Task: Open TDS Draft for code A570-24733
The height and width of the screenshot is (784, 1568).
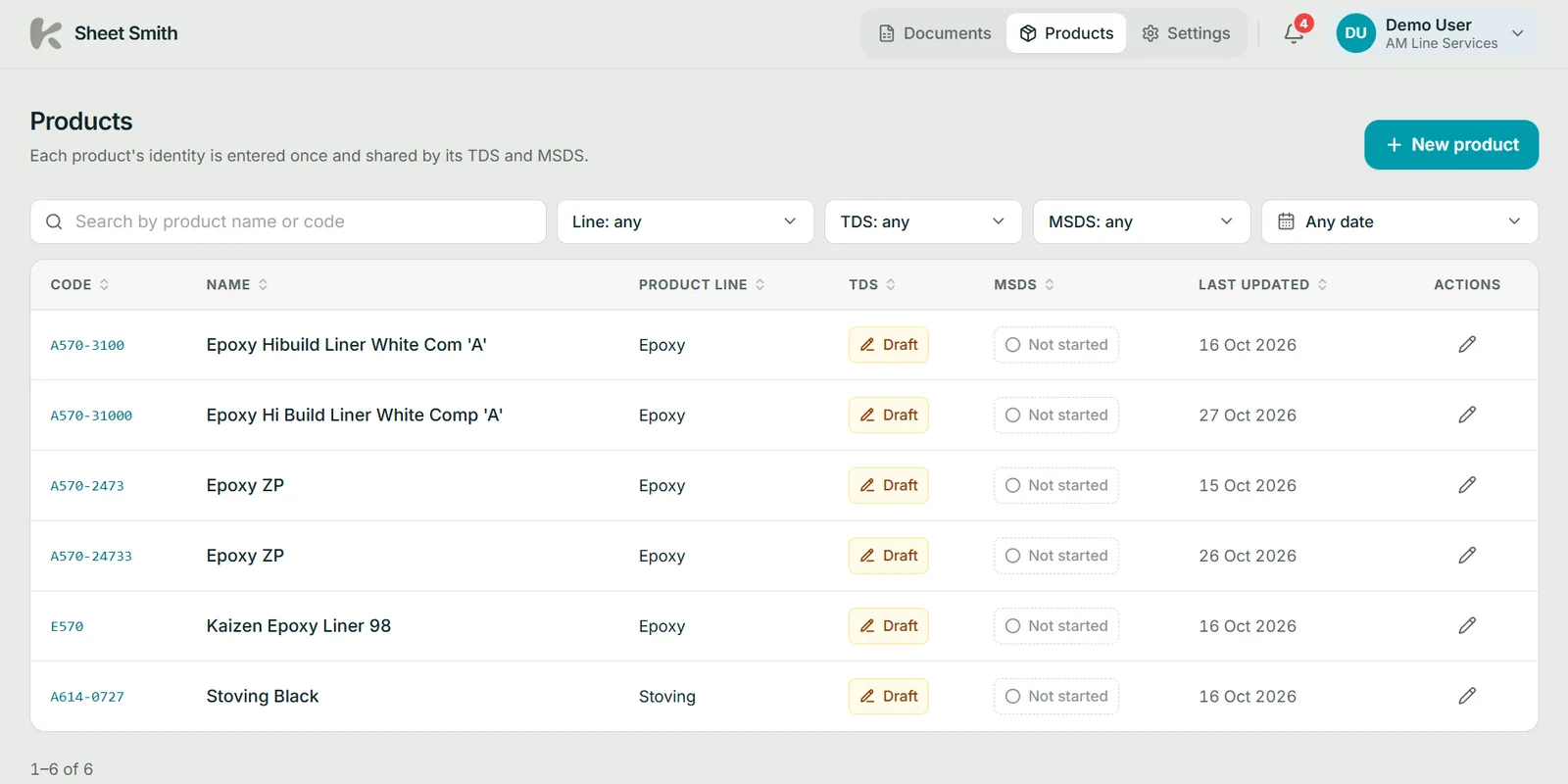Action: click(889, 556)
